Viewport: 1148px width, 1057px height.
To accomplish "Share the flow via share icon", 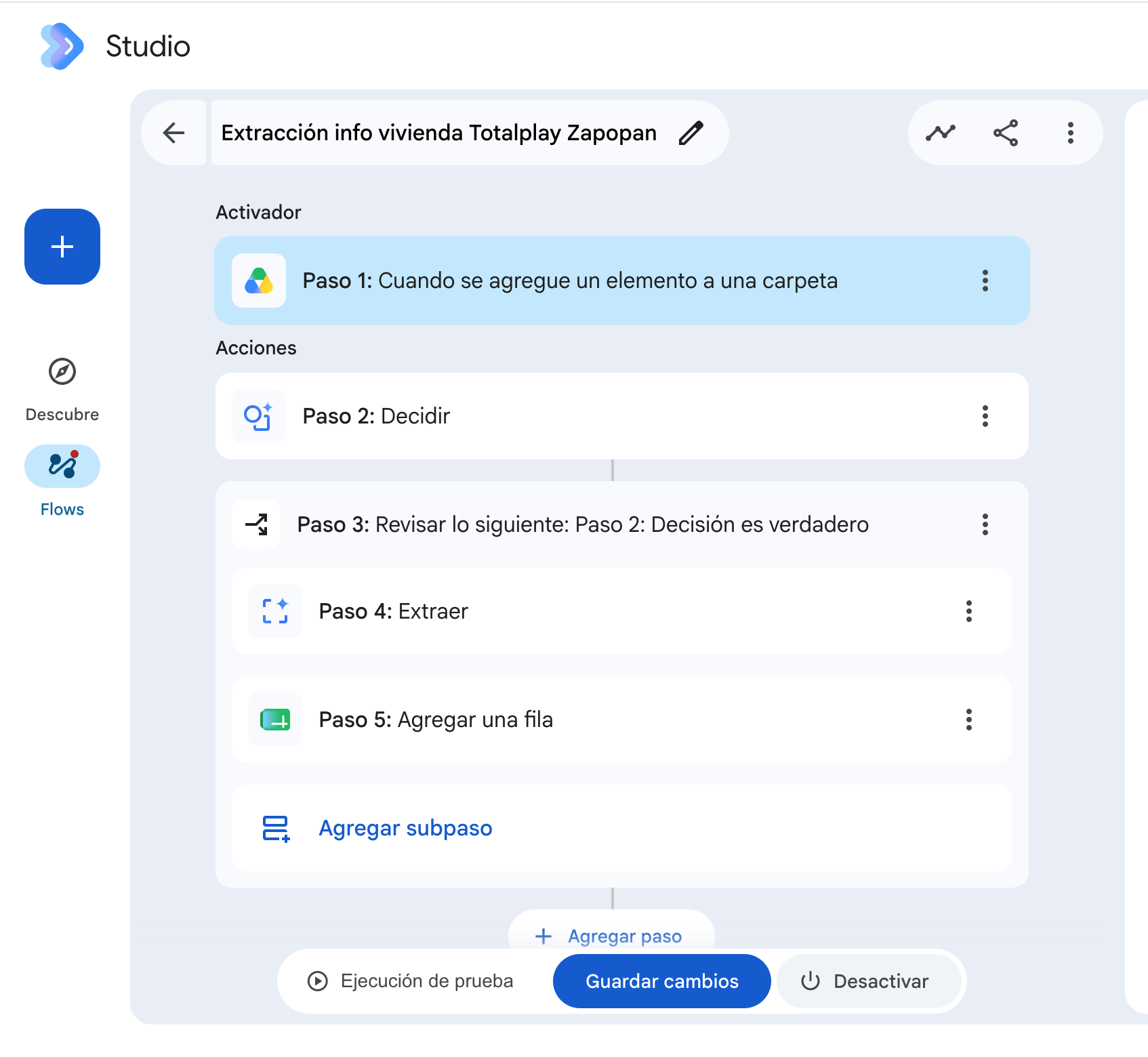I will [1006, 133].
